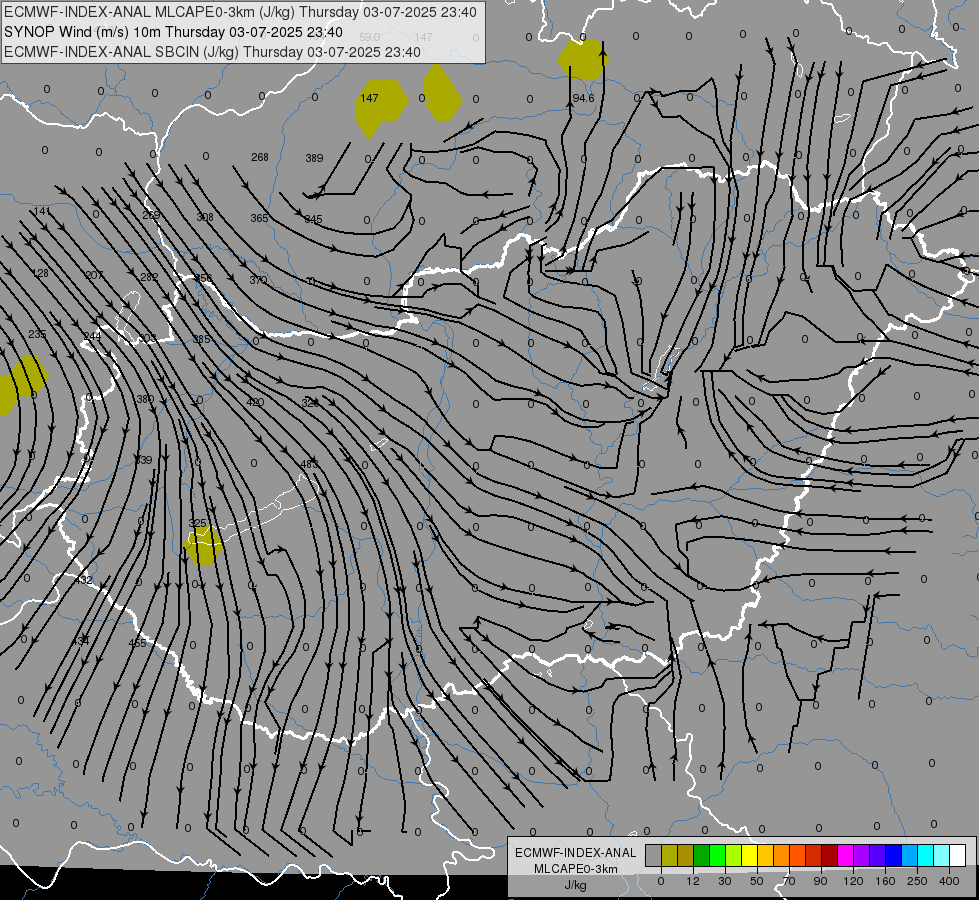The width and height of the screenshot is (979, 900).
Task: Click the olive hexagon below 325
Action: click(x=204, y=546)
